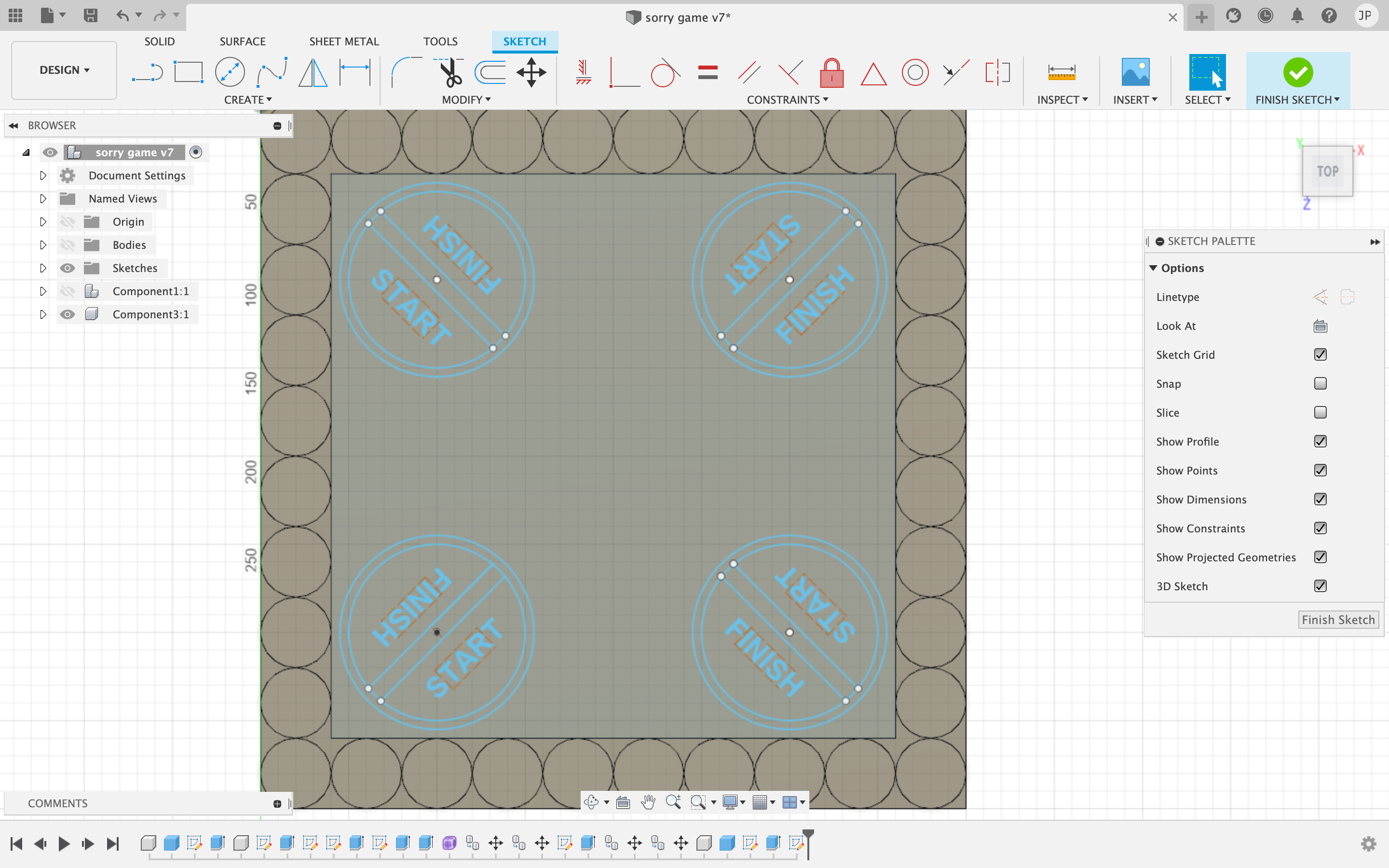Select the Move/Copy tool

(x=531, y=73)
